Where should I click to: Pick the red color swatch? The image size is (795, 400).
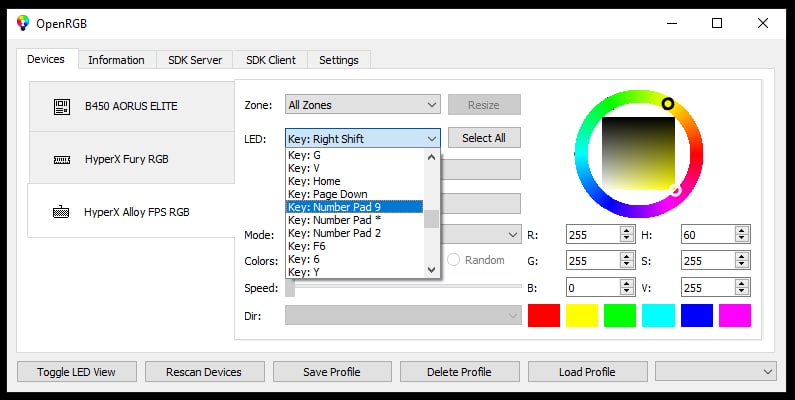point(544,315)
